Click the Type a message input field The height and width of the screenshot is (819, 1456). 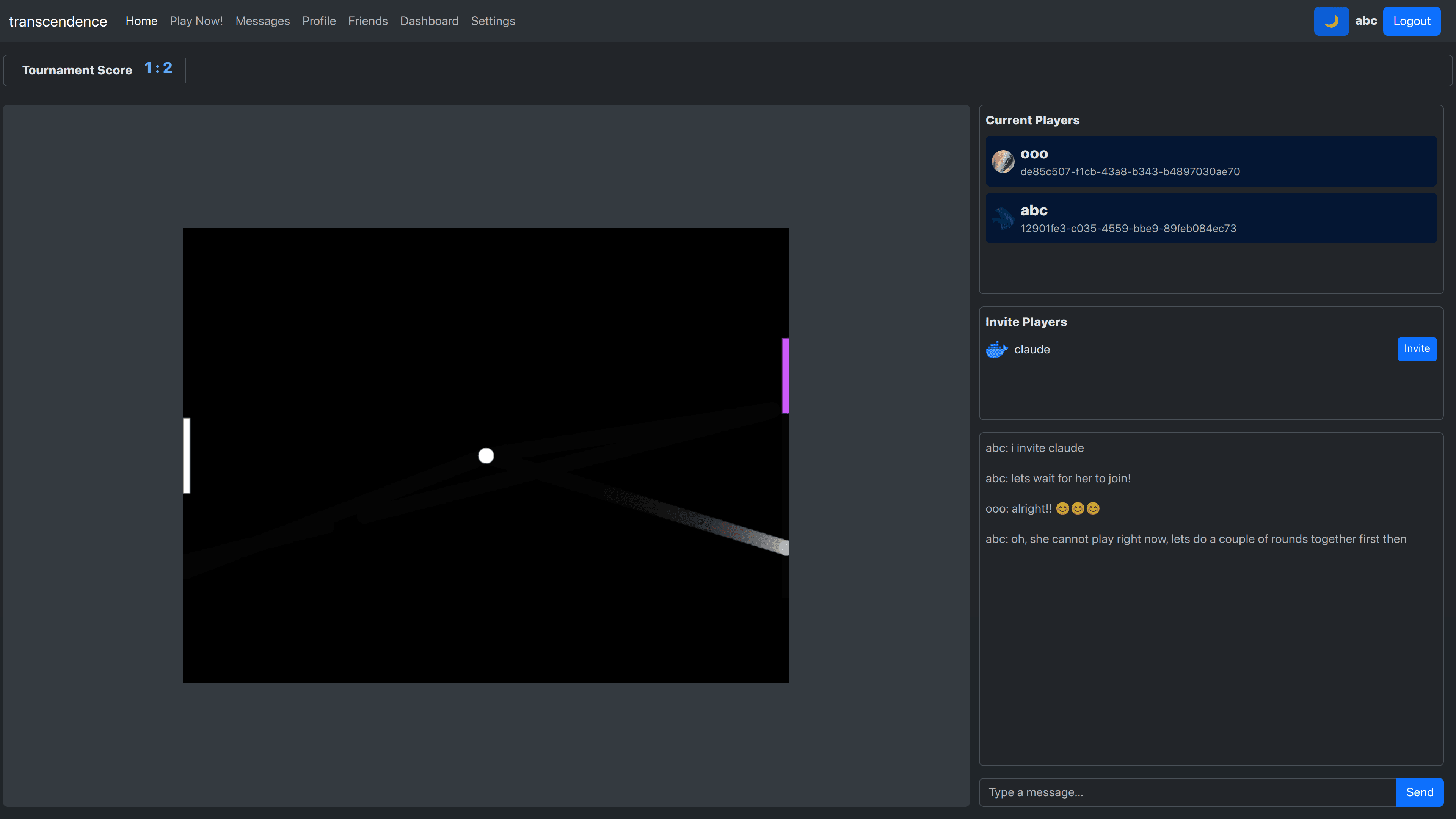1187,792
